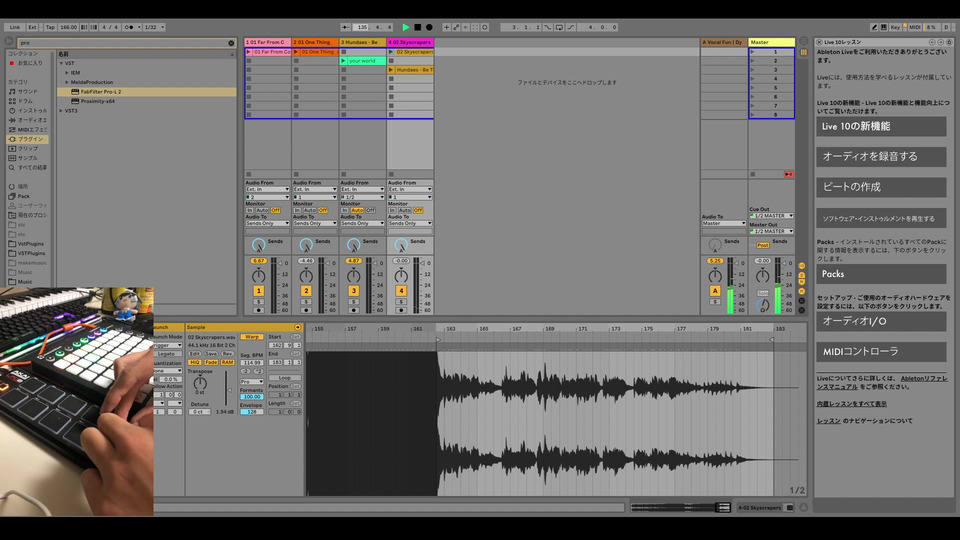Collapse the VST folder in browser
Image resolution: width=960 pixels, height=540 pixels.
tap(61, 63)
